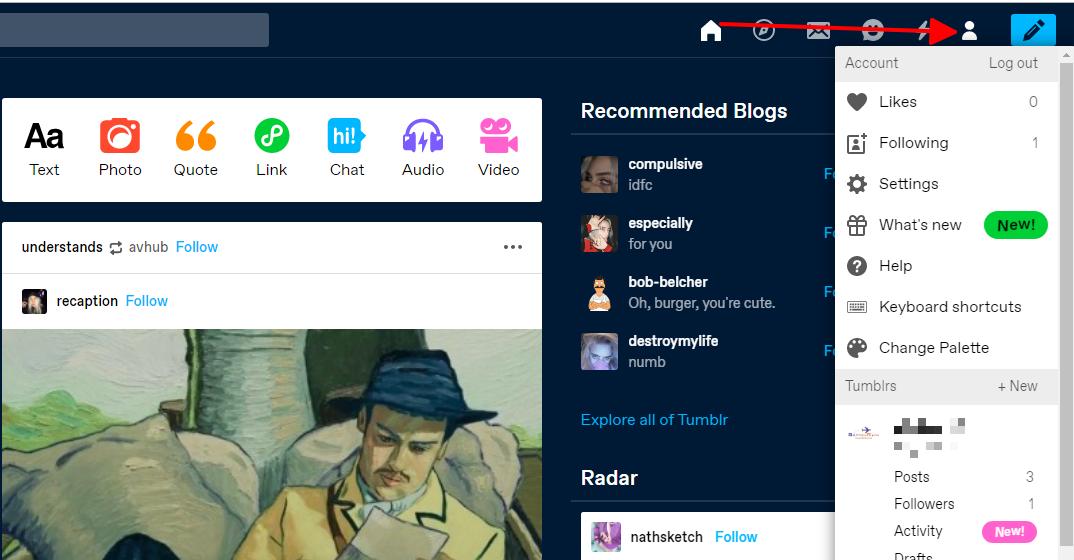1074x560 pixels.
Task: Click the destroymylife blog avatar
Action: click(599, 351)
